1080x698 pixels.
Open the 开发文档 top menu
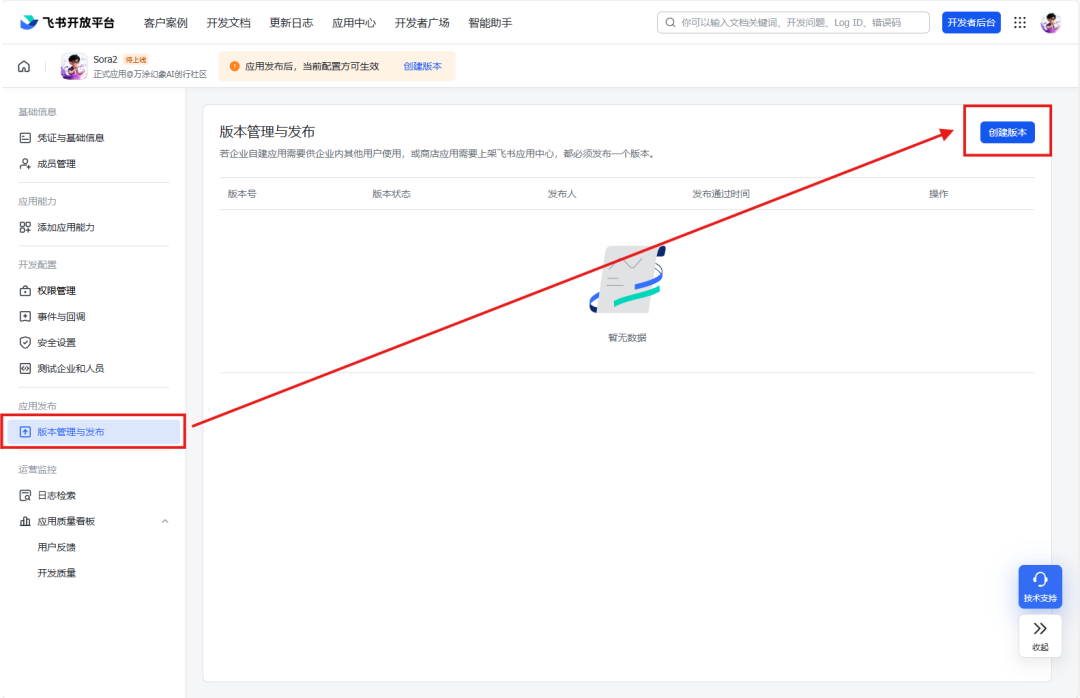coord(228,23)
